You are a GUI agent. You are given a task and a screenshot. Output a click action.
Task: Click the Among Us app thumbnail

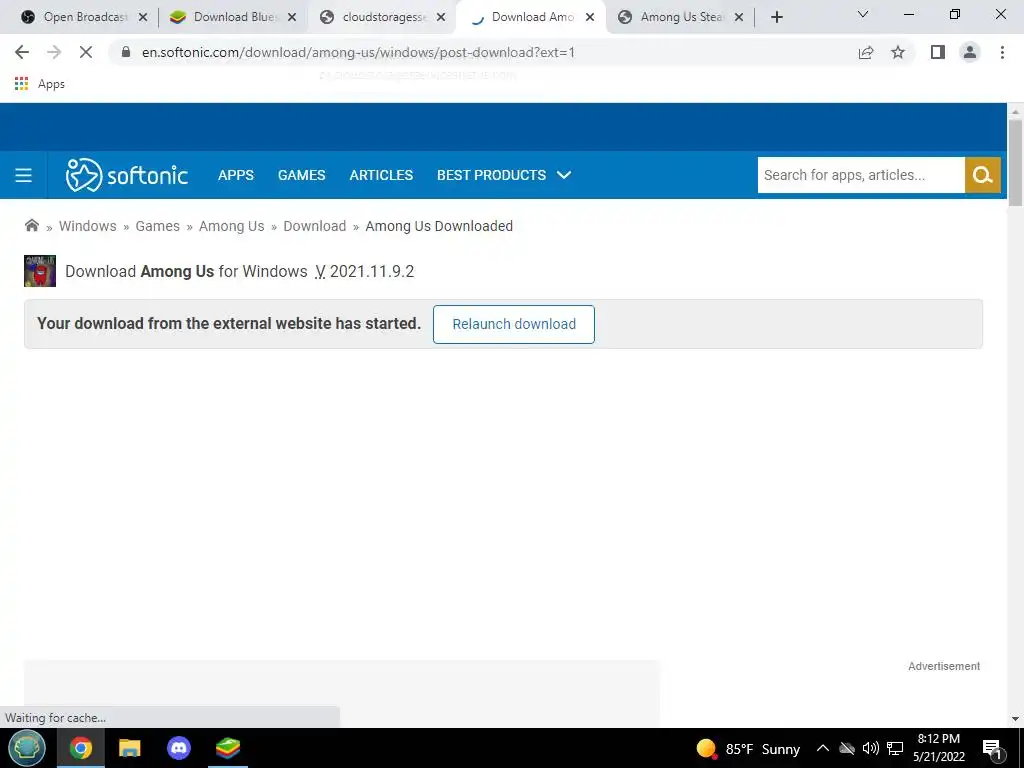(40, 271)
